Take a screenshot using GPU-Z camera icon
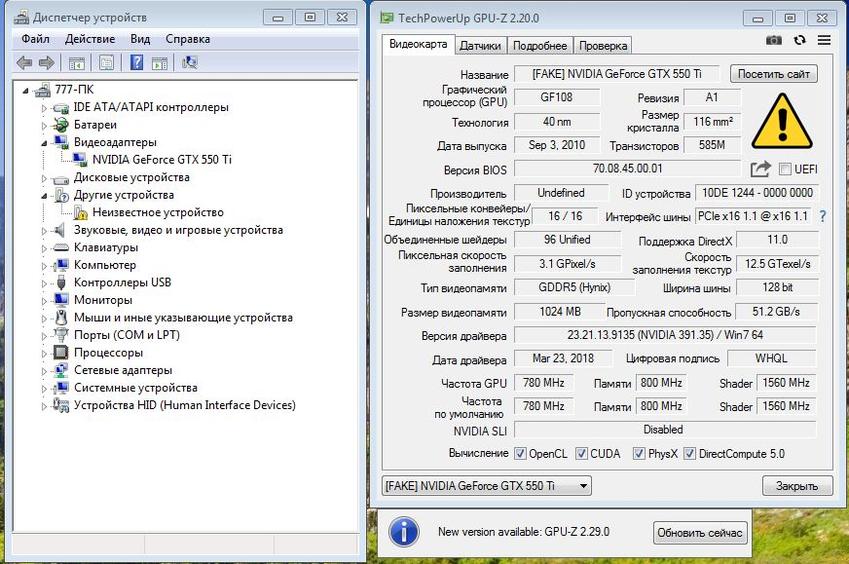The width and height of the screenshot is (849, 564). click(x=774, y=40)
